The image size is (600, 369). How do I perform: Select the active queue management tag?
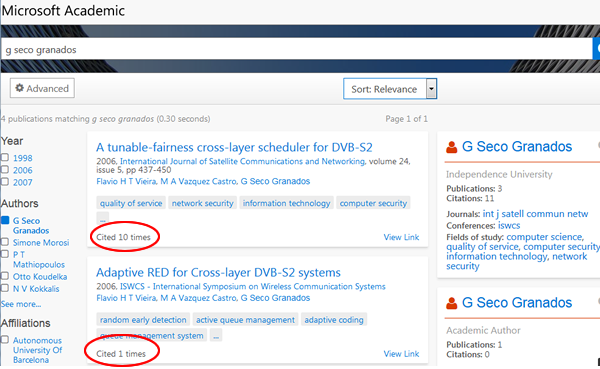[245, 320]
